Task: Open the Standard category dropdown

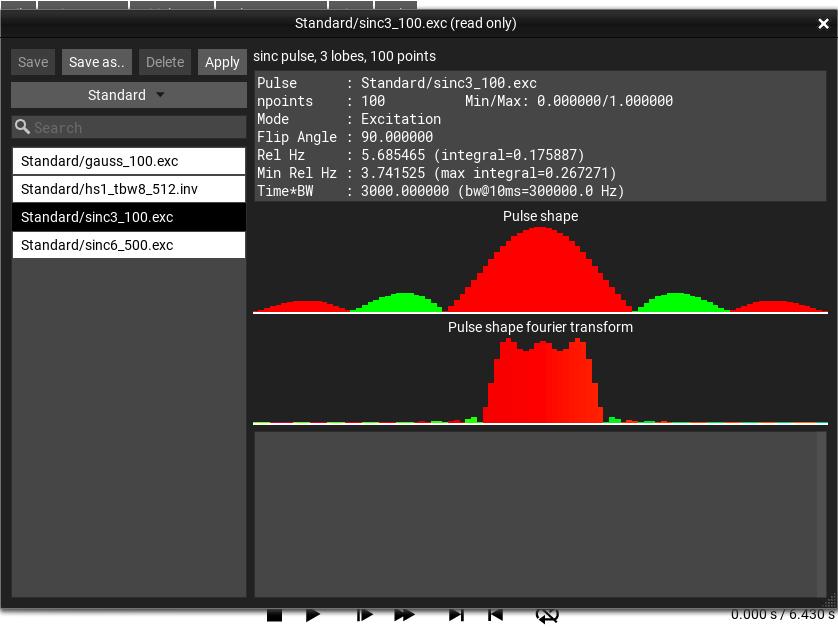Action: [x=128, y=95]
